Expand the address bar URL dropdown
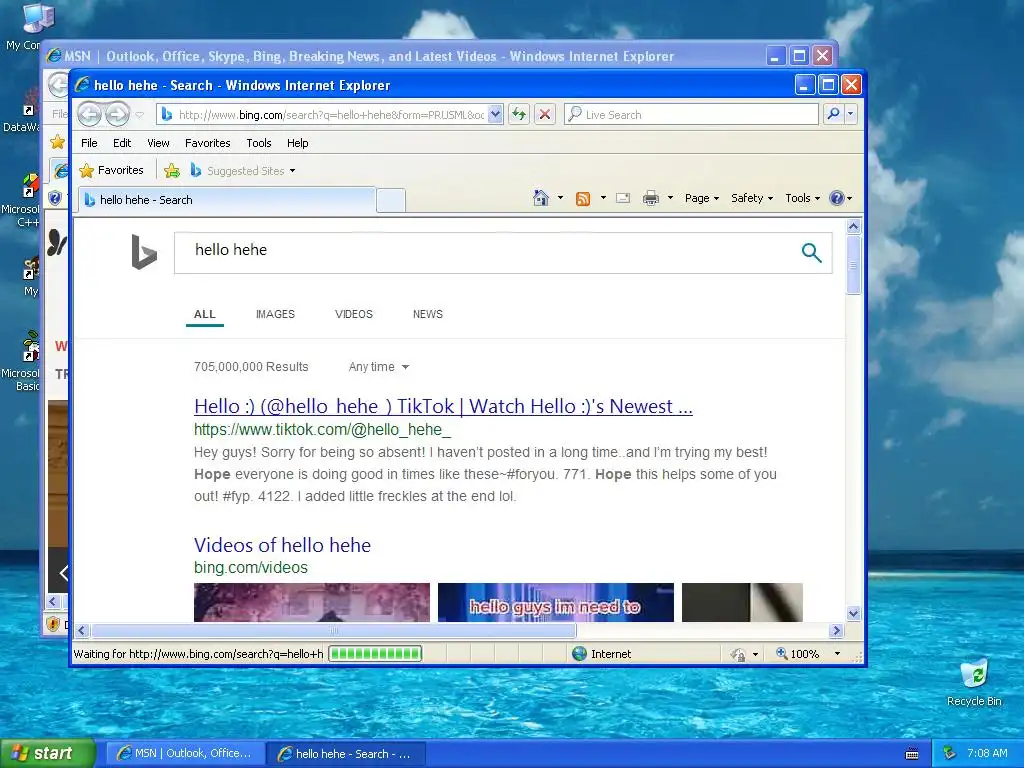Screen dimensions: 1024x768 coord(495,114)
